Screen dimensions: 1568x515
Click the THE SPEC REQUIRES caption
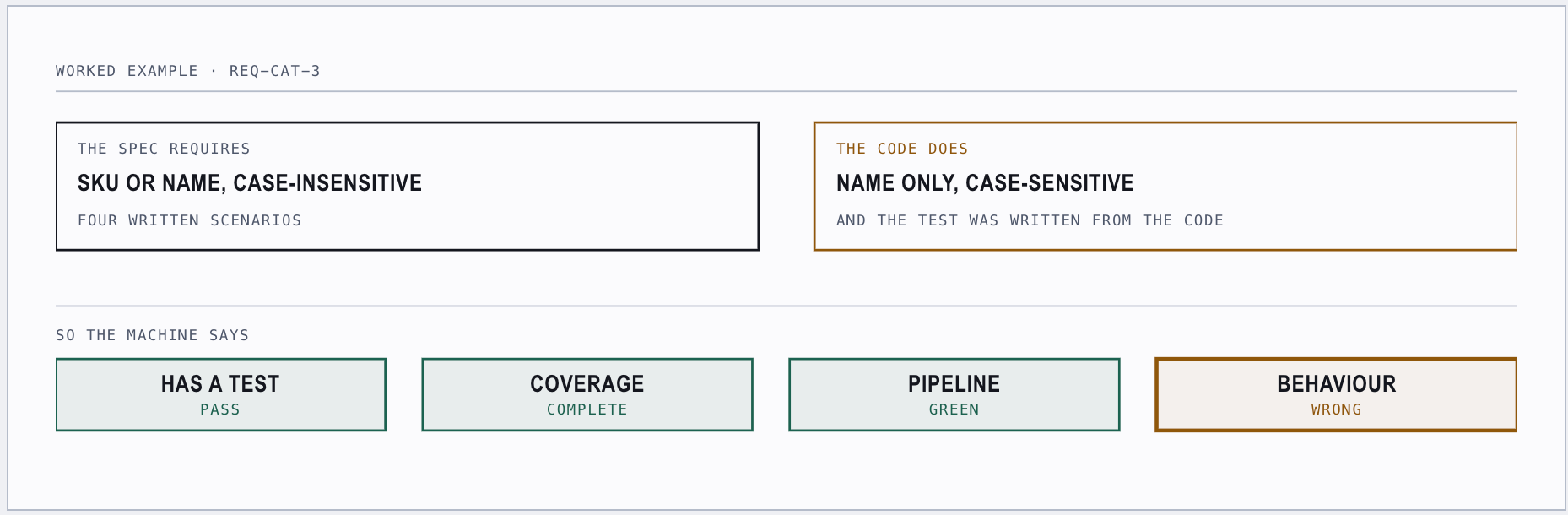coord(164,149)
